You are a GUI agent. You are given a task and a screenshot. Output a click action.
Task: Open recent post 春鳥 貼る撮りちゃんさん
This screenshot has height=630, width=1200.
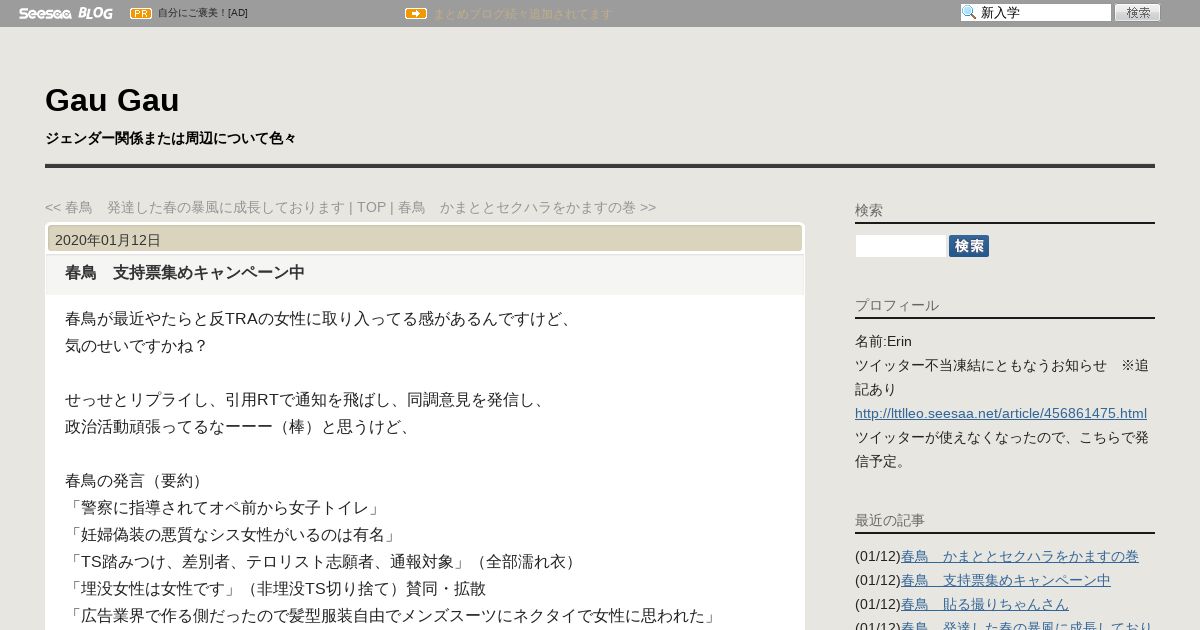(985, 604)
